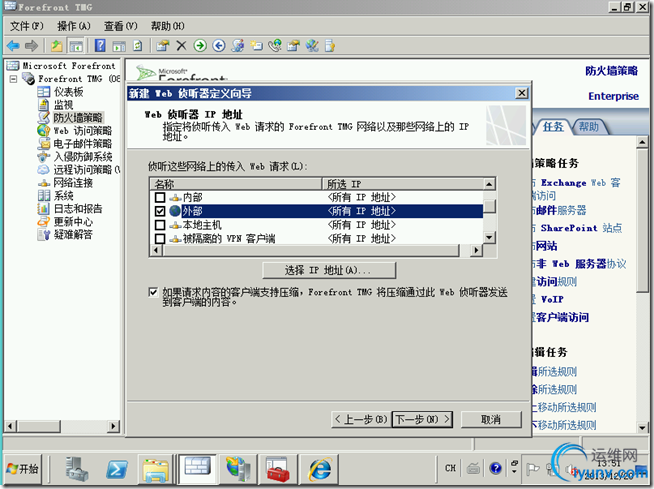
Task: Open the 查看(V) menu
Action: [x=121, y=26]
